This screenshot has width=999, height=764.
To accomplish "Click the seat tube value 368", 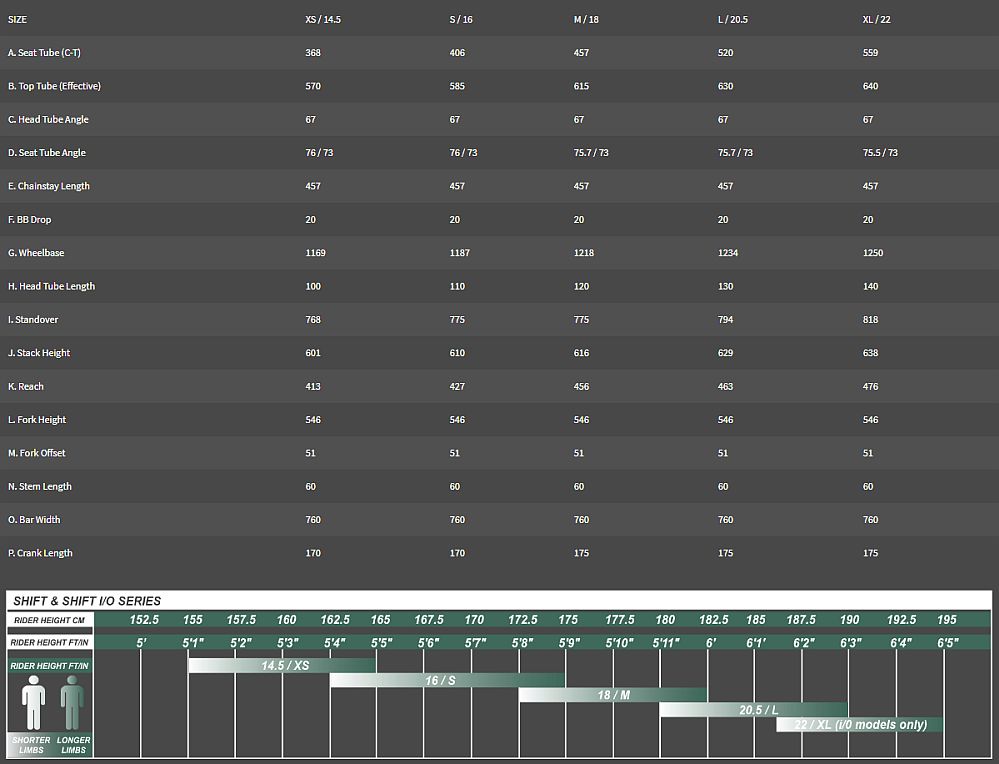I will (313, 53).
